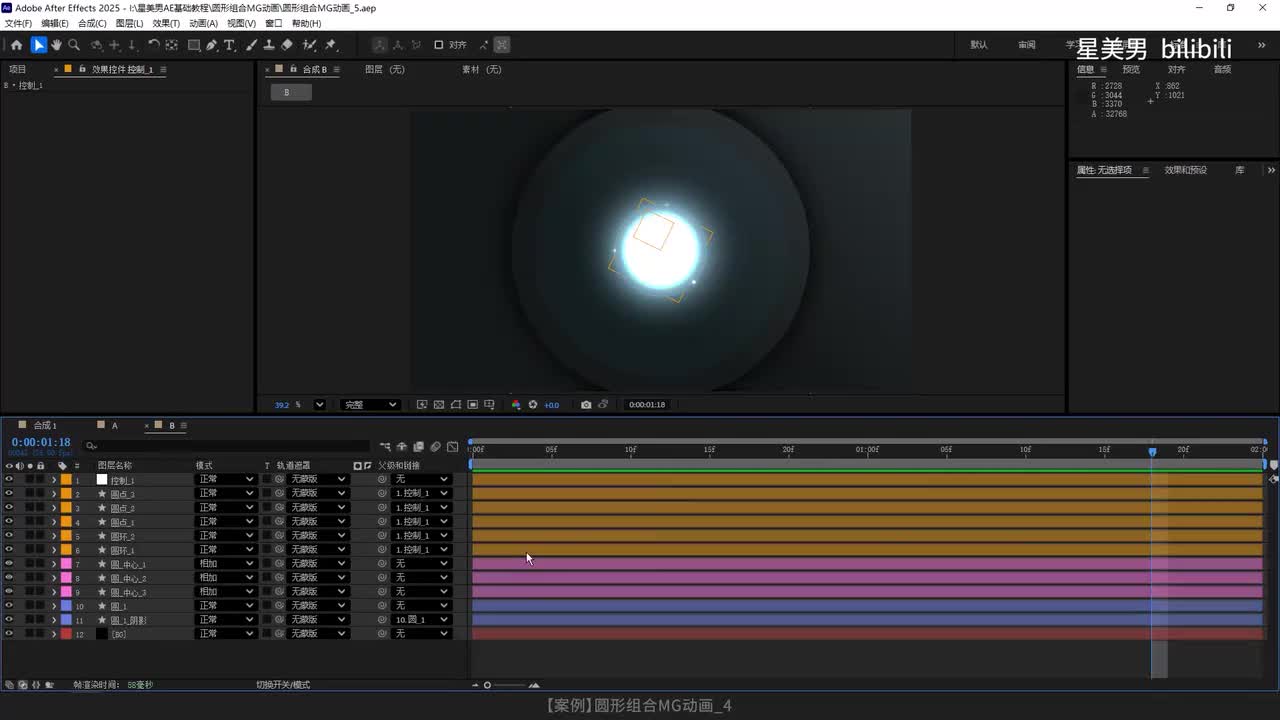Viewport: 1280px width, 720px height.
Task: Select the Brush tool
Action: click(x=251, y=45)
